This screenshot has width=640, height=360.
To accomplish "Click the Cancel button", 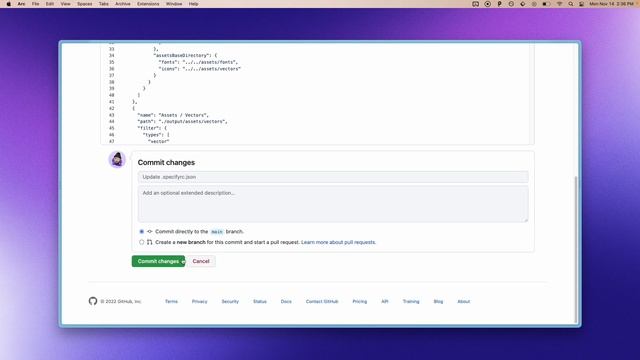I will [201, 261].
